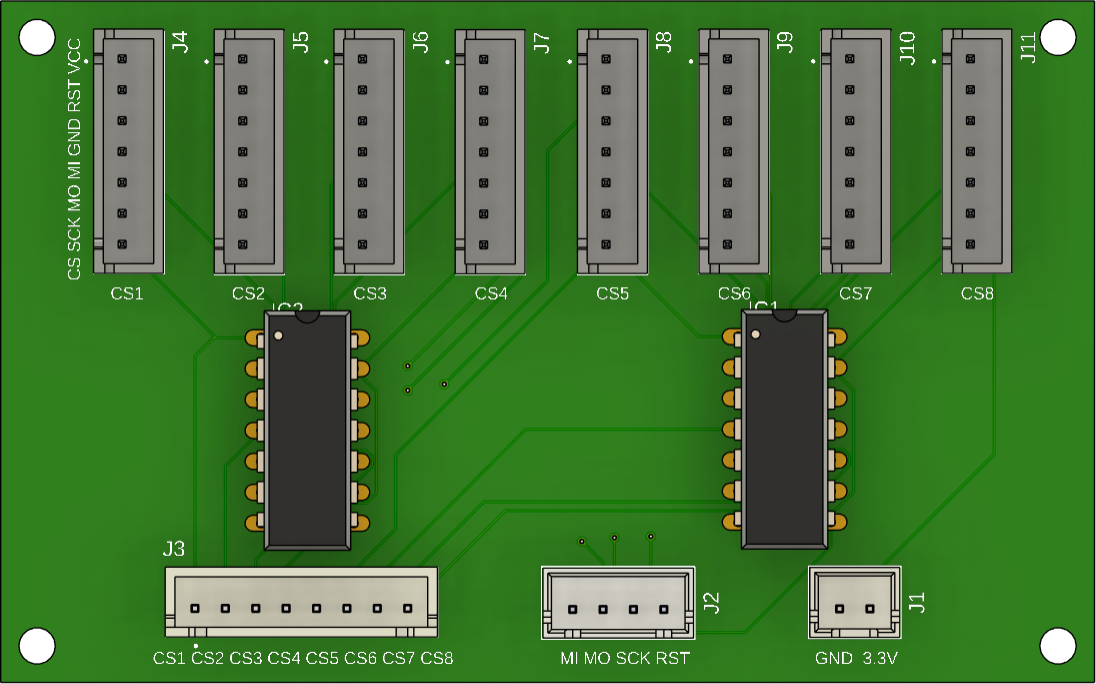Click the vertical SCK label beside J4
The height and width of the screenshot is (684, 1096).
point(74,234)
